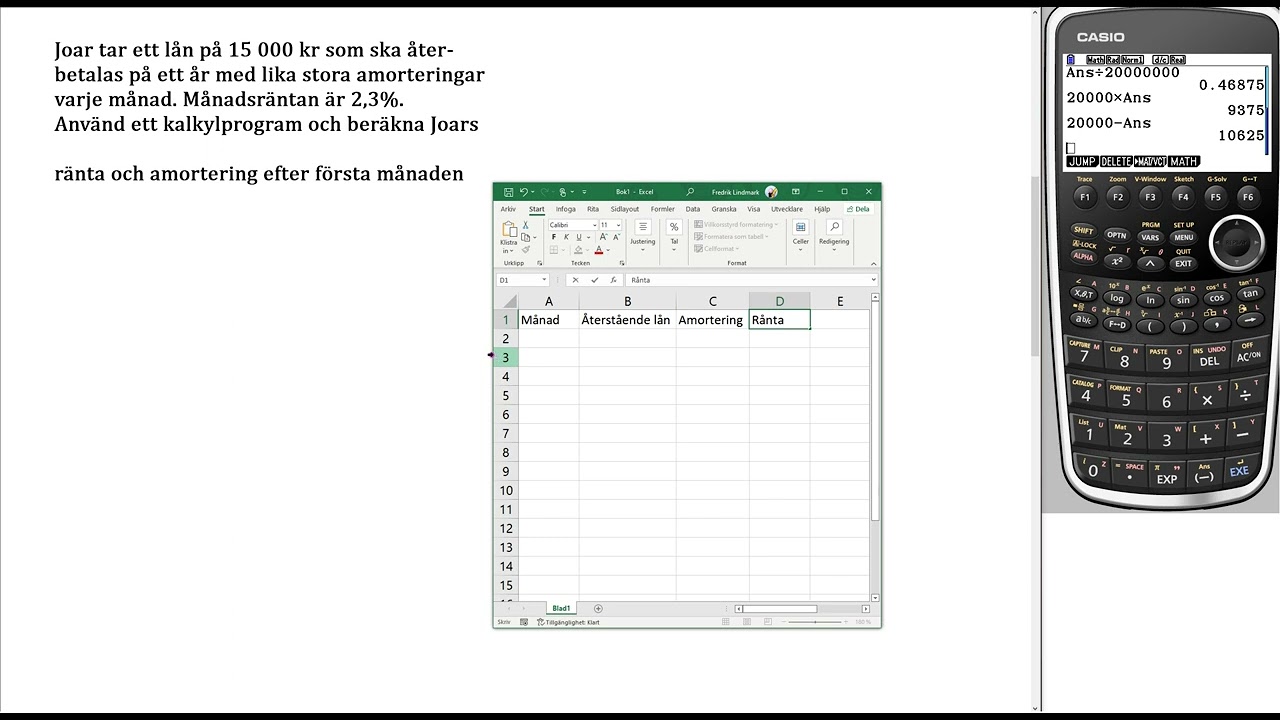Open the Calibri font name dropdown
The width and height of the screenshot is (1280, 720).
[594, 225]
